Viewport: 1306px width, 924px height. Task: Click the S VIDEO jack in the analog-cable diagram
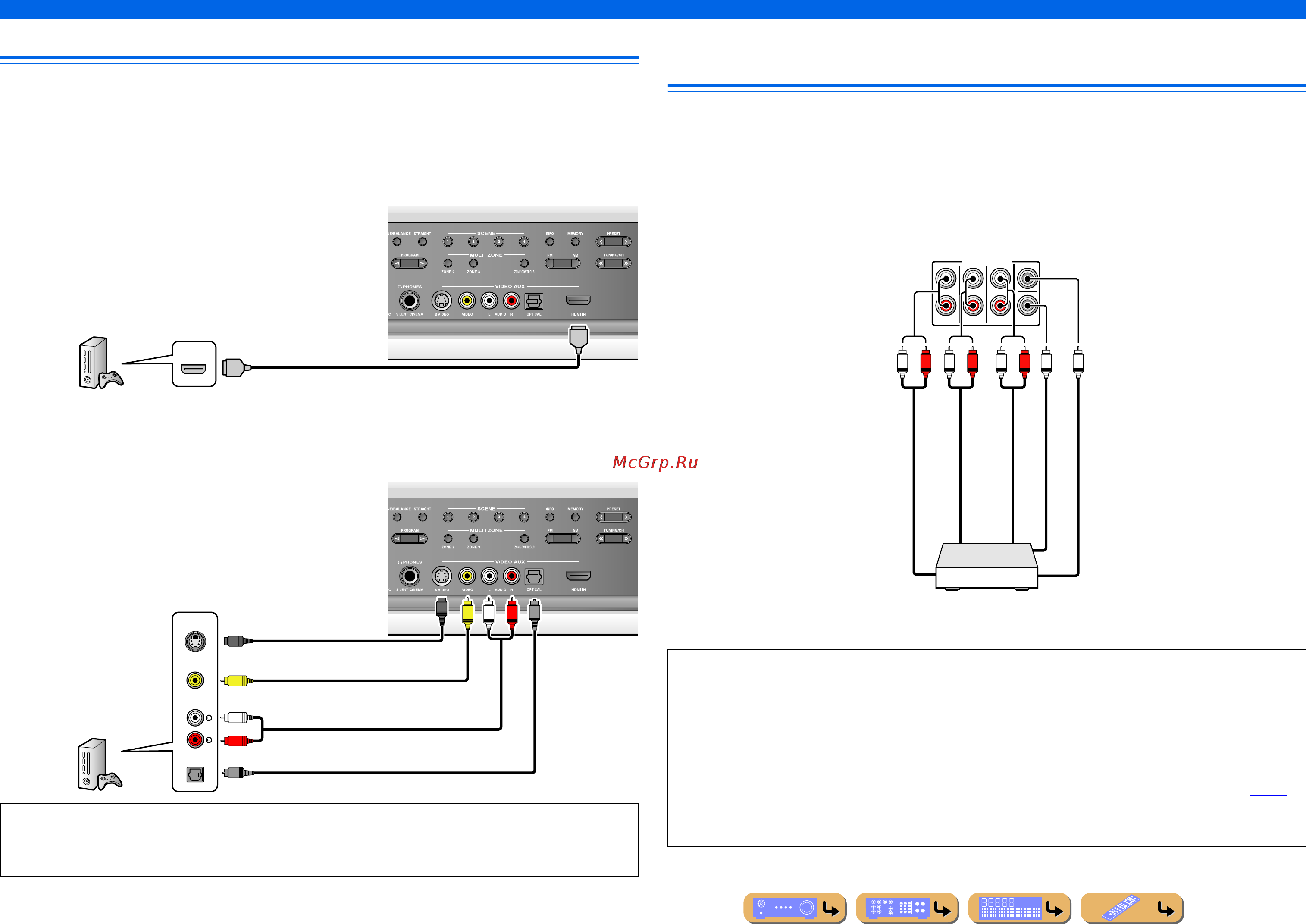tap(442, 576)
